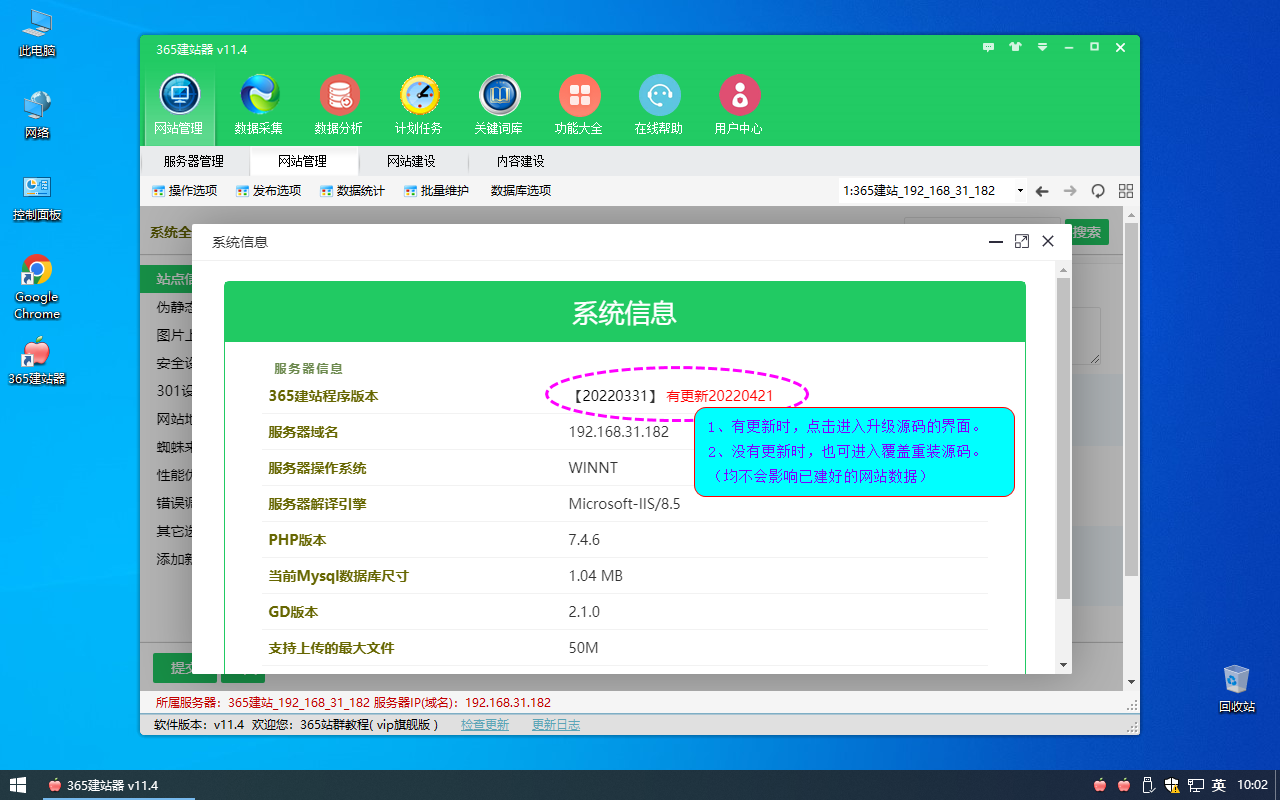Click the dialog scrollbar down arrow
The height and width of the screenshot is (800, 1280).
pos(1063,665)
